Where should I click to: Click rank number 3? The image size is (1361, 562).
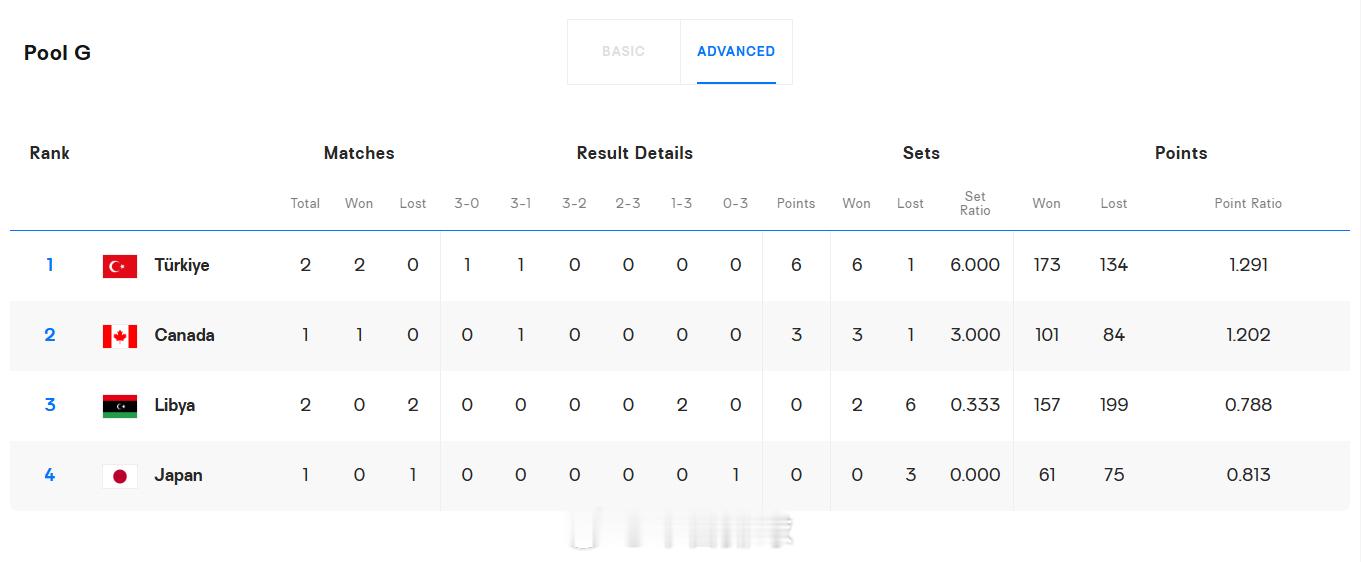pyautogui.click(x=50, y=405)
